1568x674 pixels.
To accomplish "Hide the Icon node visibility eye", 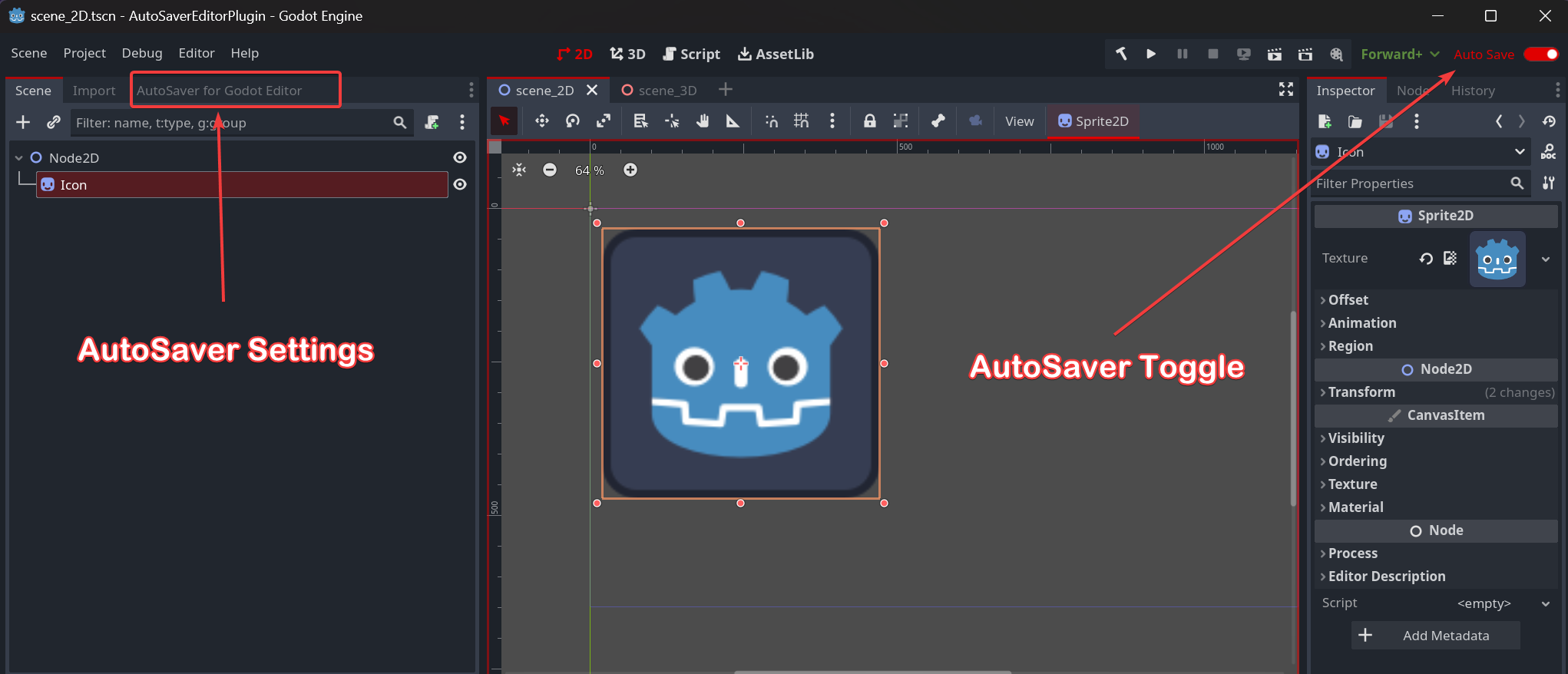I will [x=460, y=184].
